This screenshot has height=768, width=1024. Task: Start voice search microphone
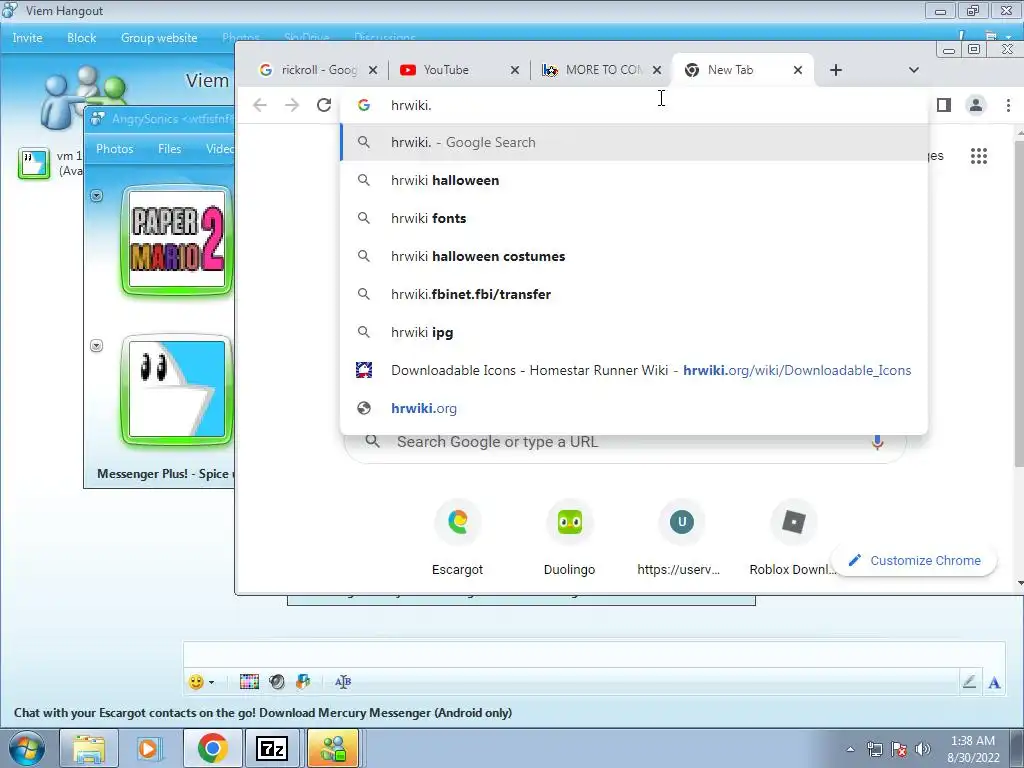pyautogui.click(x=877, y=442)
